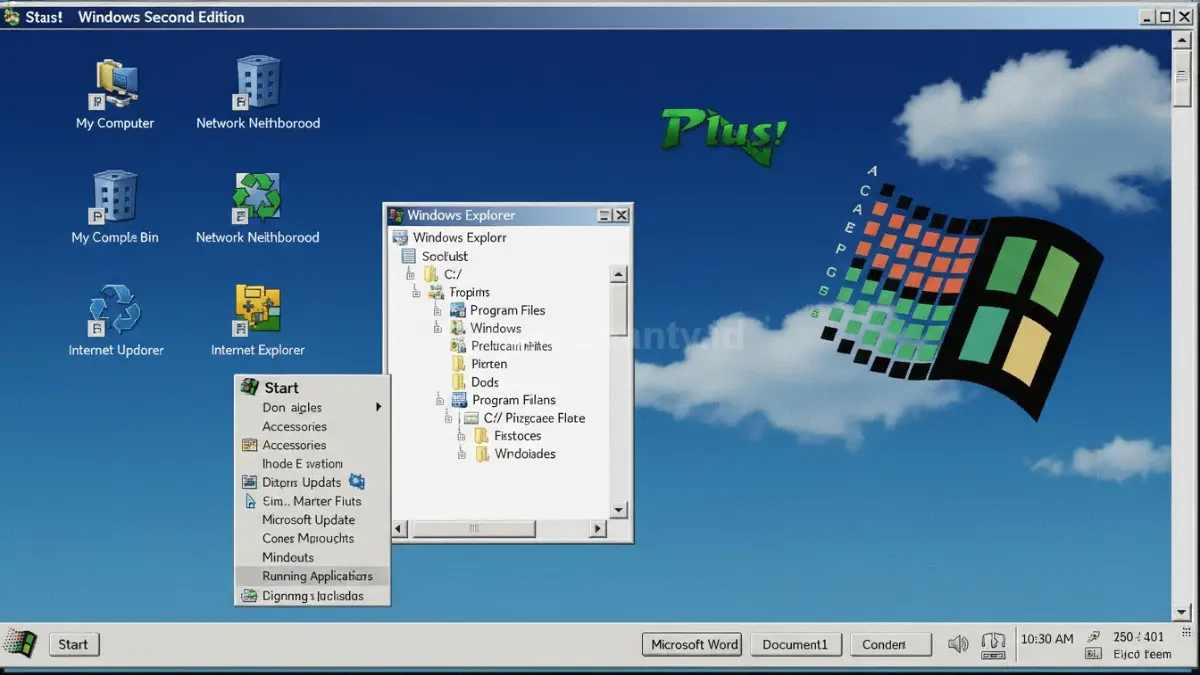Click the icon left of Dignnmg entry
This screenshot has height=675, width=1200.
pos(249,596)
